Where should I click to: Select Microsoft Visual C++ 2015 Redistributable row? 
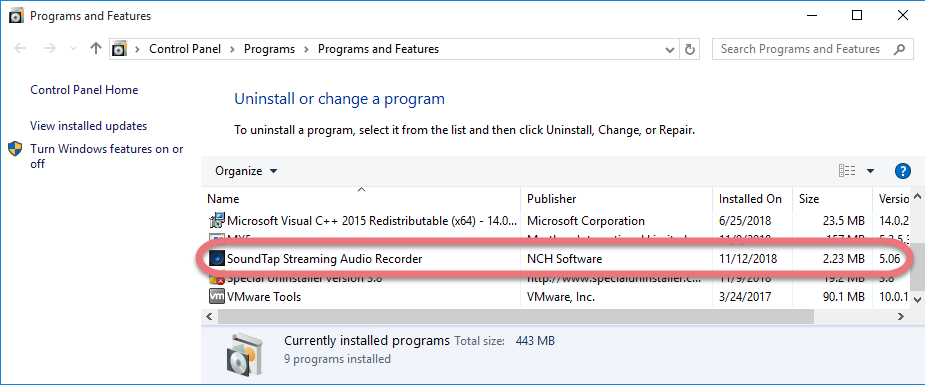(557, 221)
